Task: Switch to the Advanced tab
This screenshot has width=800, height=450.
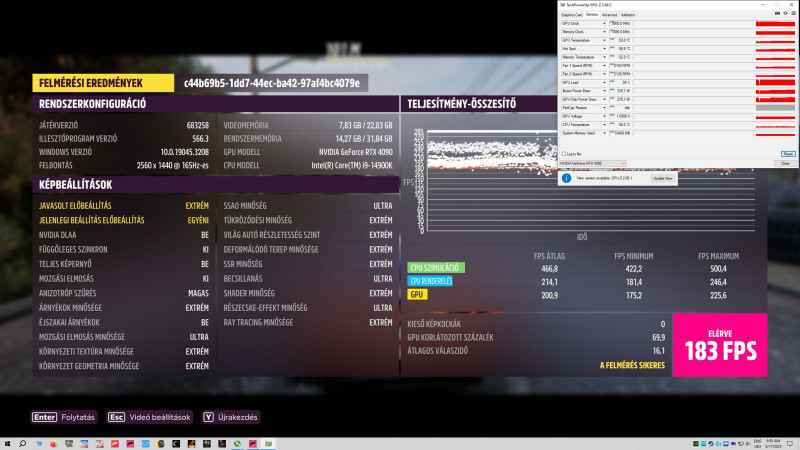Action: 609,15
